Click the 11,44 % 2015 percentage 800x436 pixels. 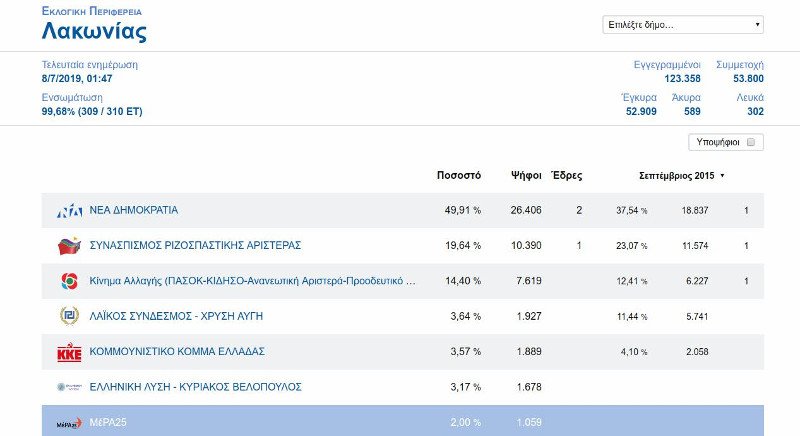pyautogui.click(x=632, y=316)
